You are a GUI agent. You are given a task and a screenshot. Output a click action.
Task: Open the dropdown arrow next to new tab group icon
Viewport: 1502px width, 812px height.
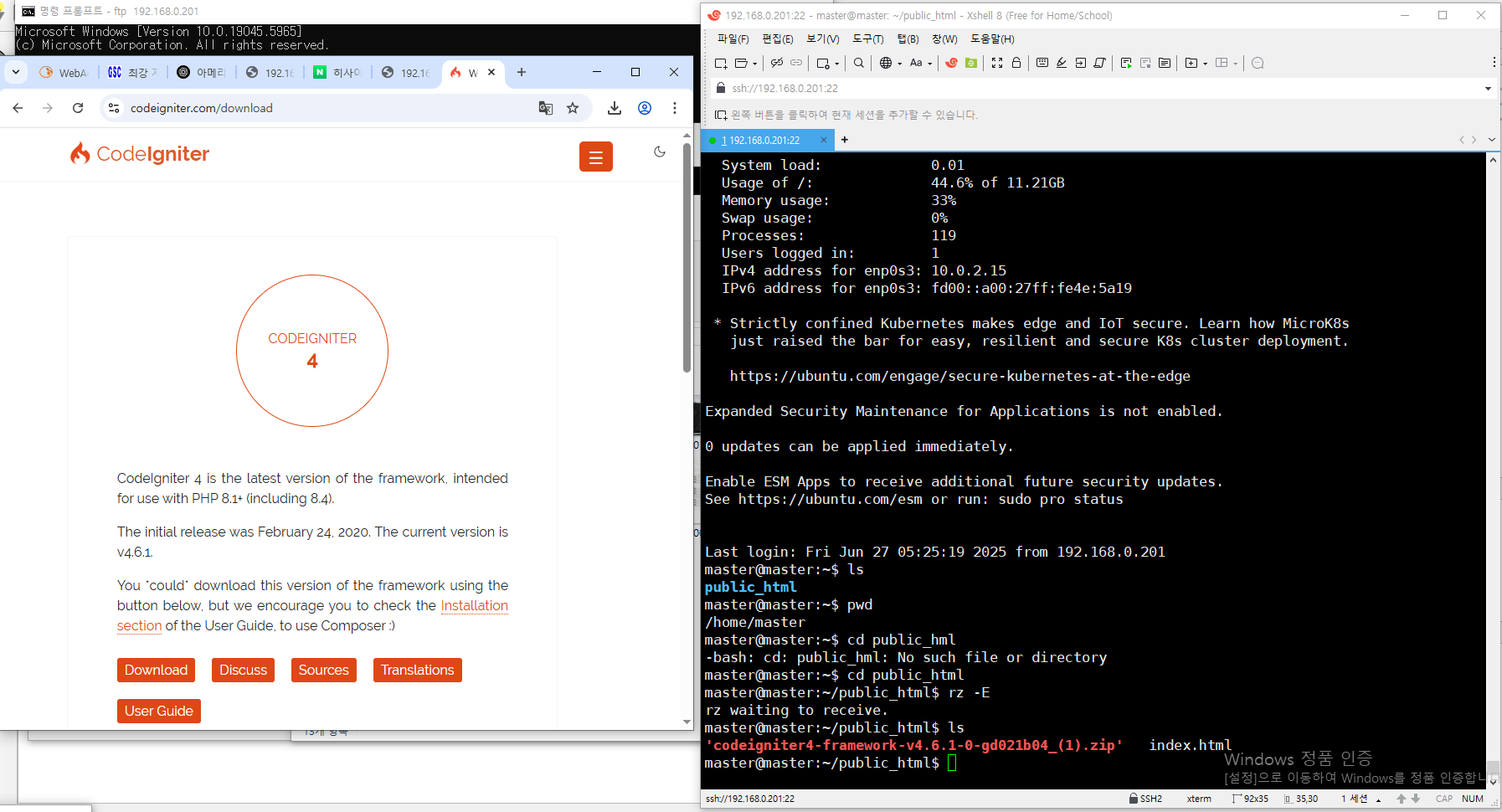(x=1206, y=64)
